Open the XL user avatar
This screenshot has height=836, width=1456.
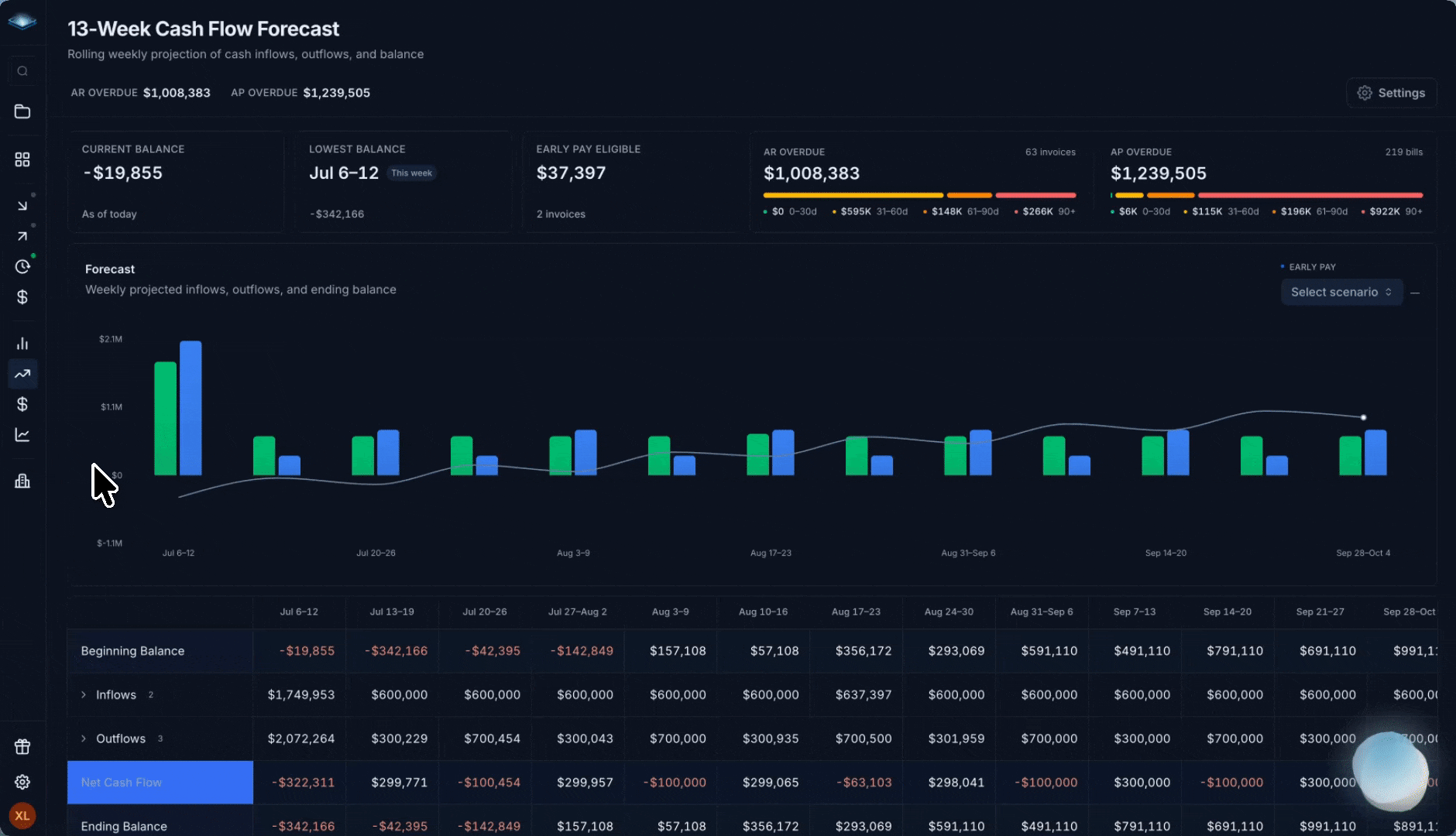[22, 816]
